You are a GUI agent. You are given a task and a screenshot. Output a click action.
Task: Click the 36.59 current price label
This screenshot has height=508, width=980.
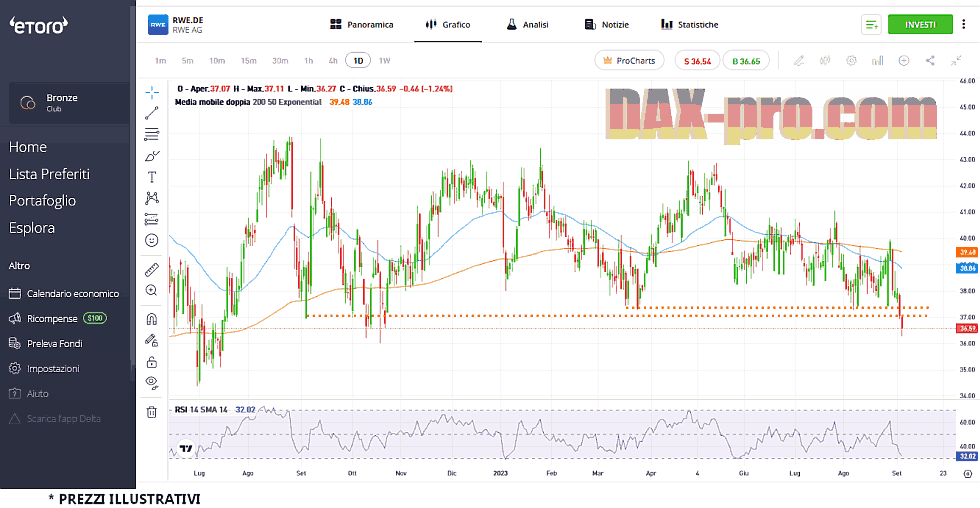968,328
